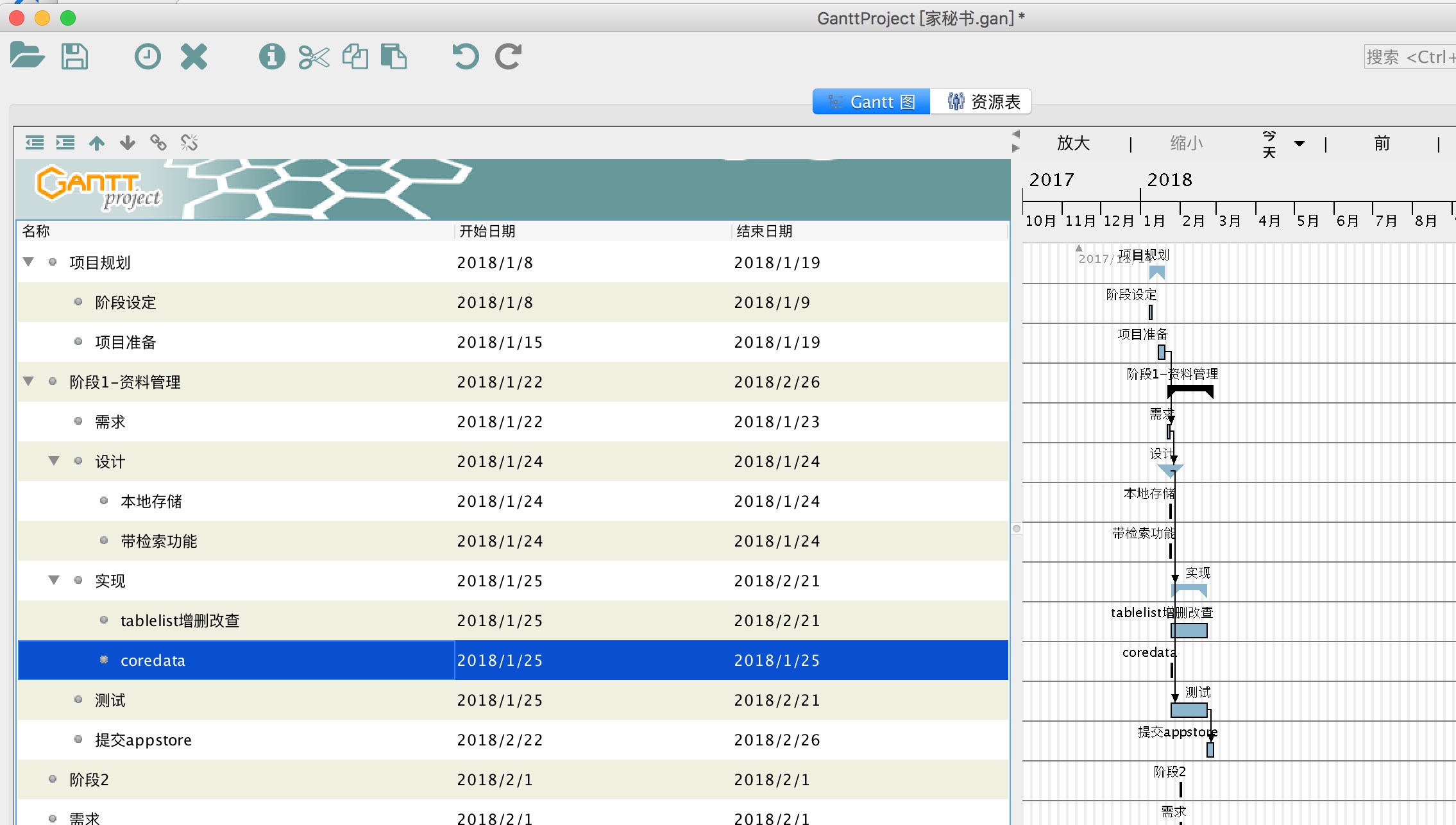
Task: Select the 阶段2 task row
Action: click(512, 779)
